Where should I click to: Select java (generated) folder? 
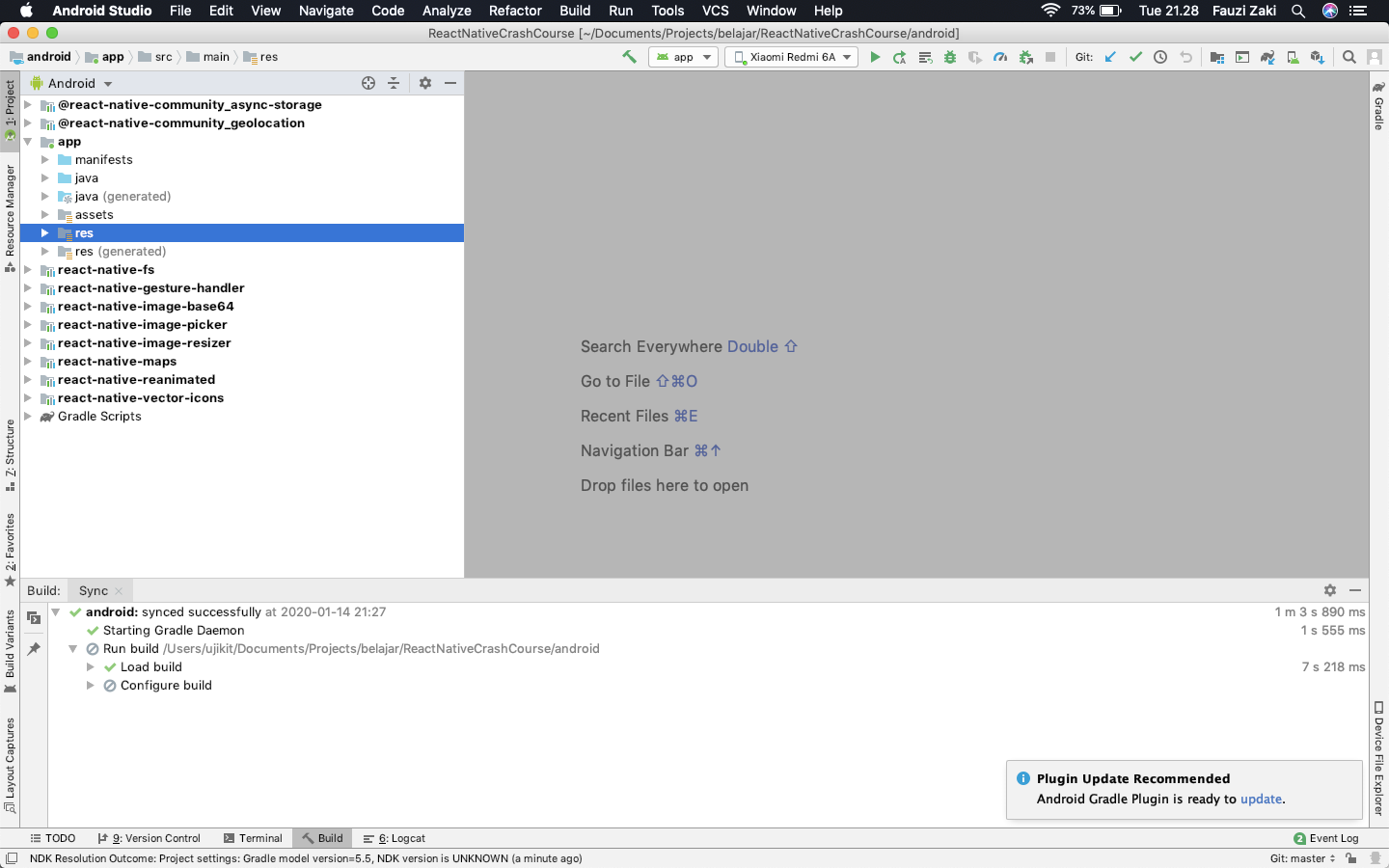pyautogui.click(x=123, y=197)
